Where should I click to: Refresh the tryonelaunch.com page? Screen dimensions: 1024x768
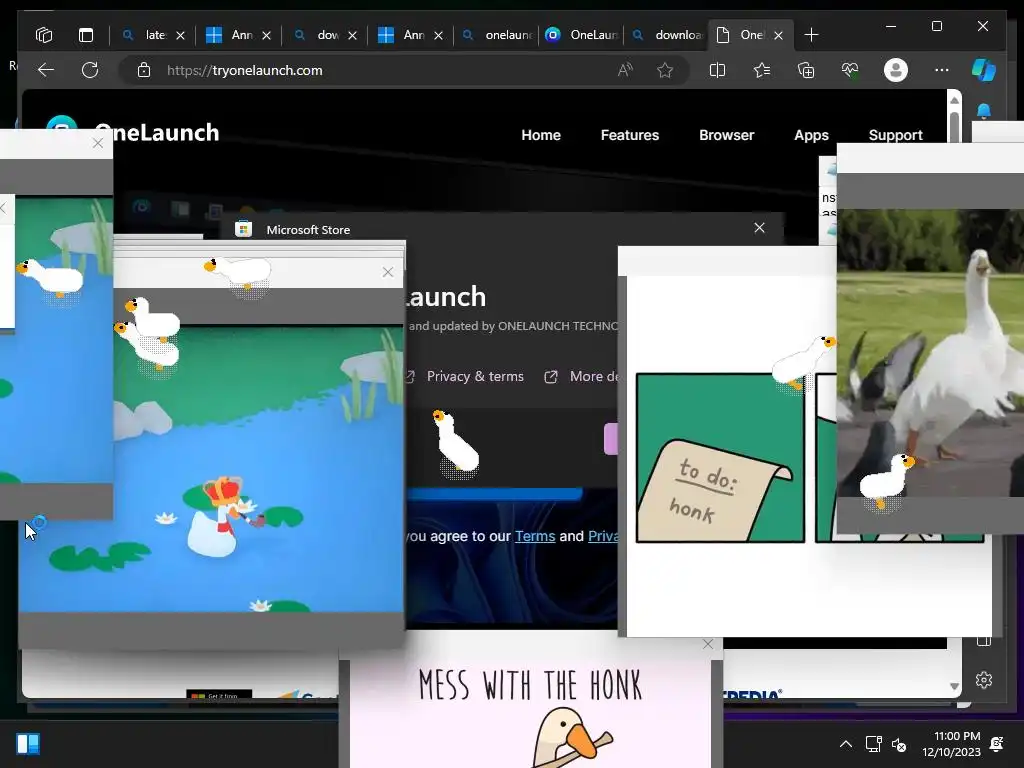point(90,70)
